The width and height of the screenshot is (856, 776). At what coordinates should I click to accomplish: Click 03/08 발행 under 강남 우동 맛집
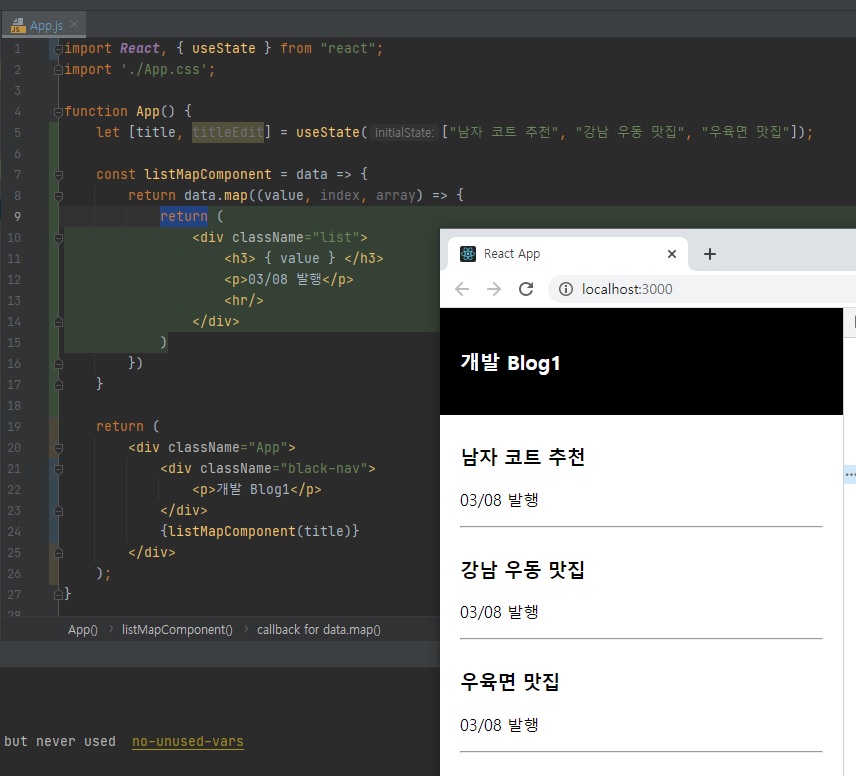499,612
